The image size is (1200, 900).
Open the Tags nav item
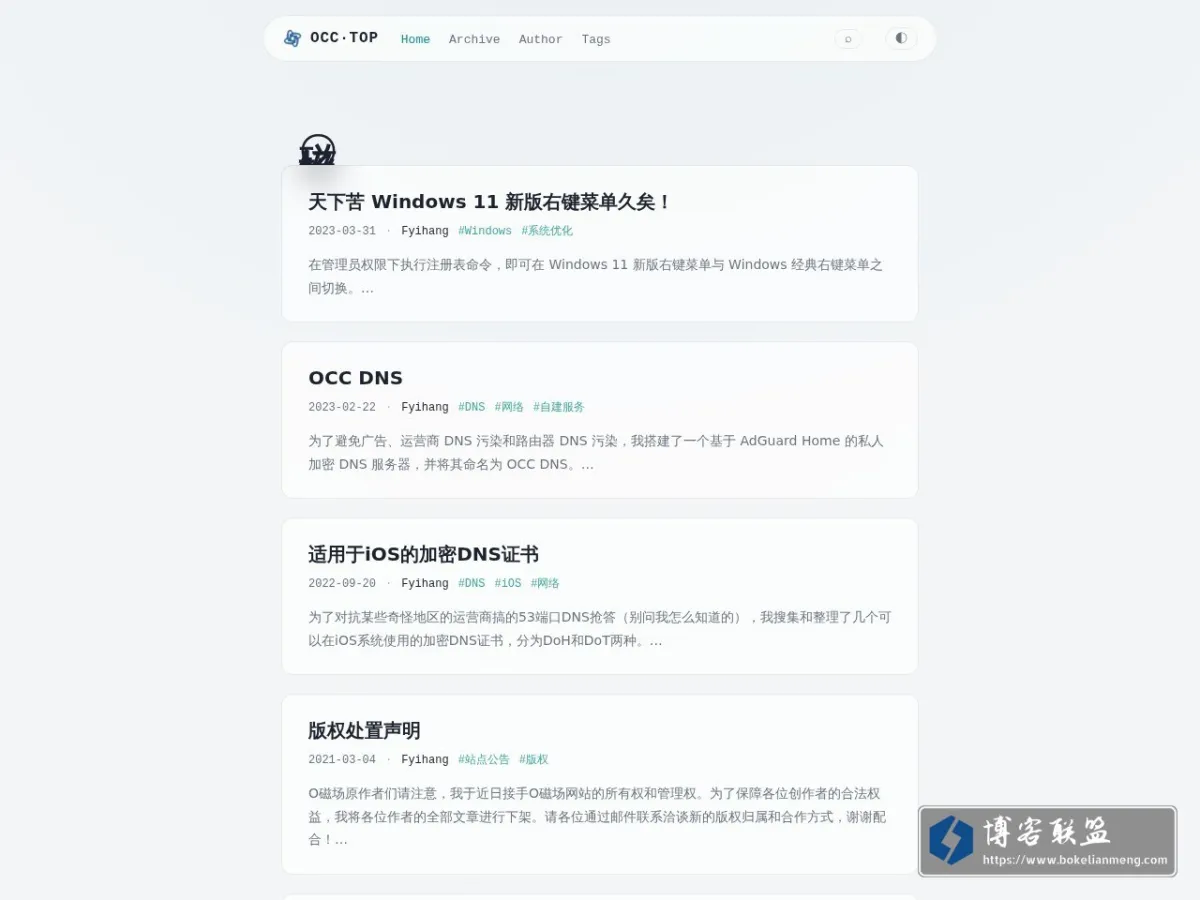[x=596, y=39]
